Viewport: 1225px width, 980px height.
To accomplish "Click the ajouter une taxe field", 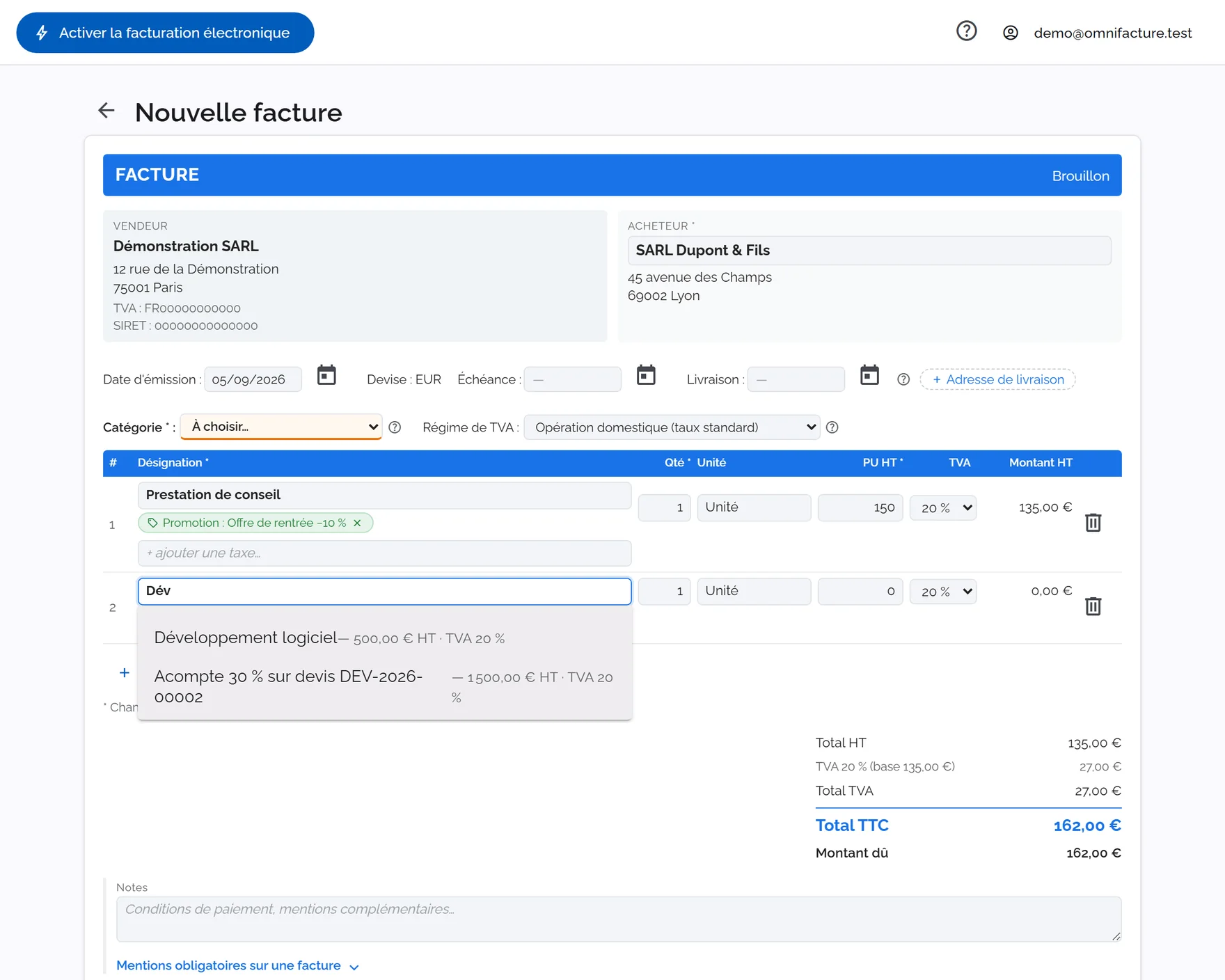I will (385, 553).
